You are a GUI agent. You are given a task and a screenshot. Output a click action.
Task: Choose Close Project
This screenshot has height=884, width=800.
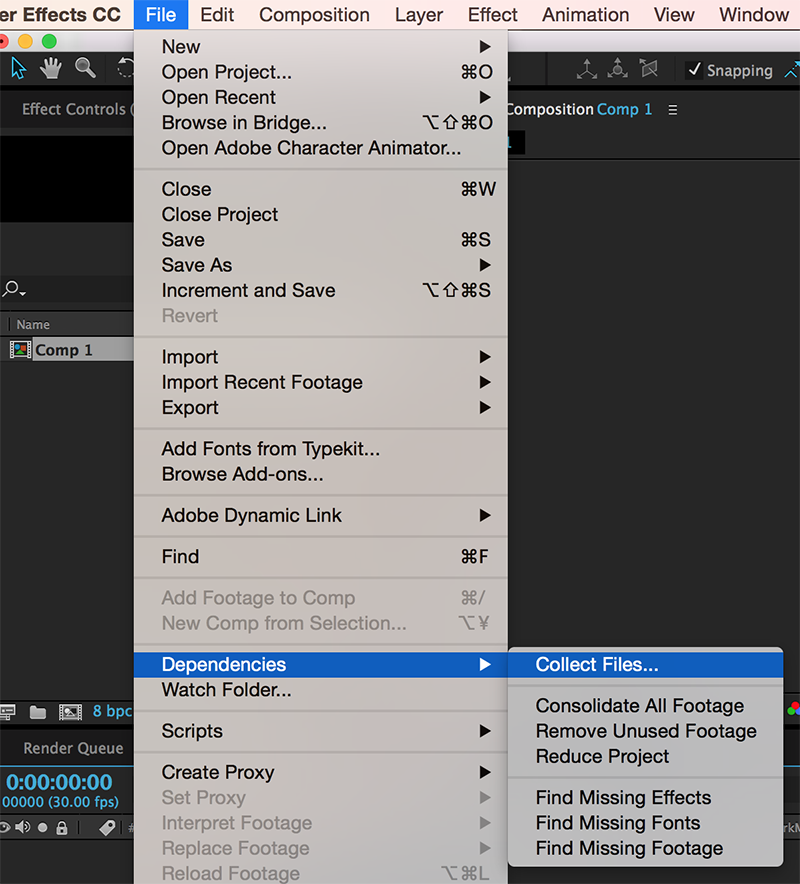click(321, 215)
